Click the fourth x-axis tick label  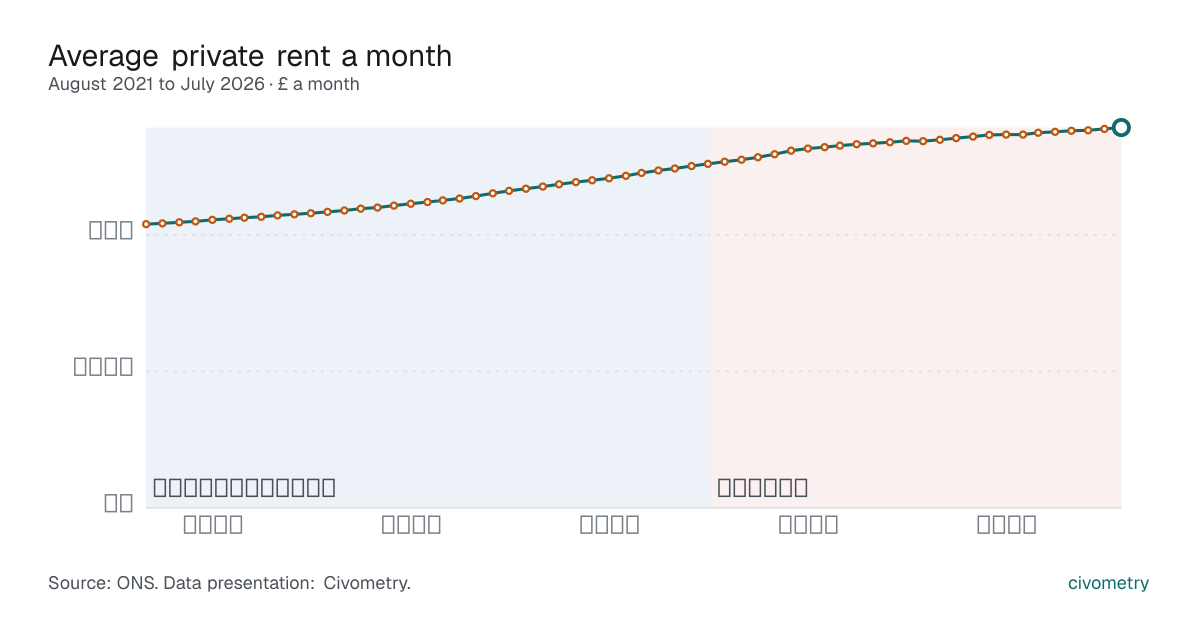coord(809,525)
